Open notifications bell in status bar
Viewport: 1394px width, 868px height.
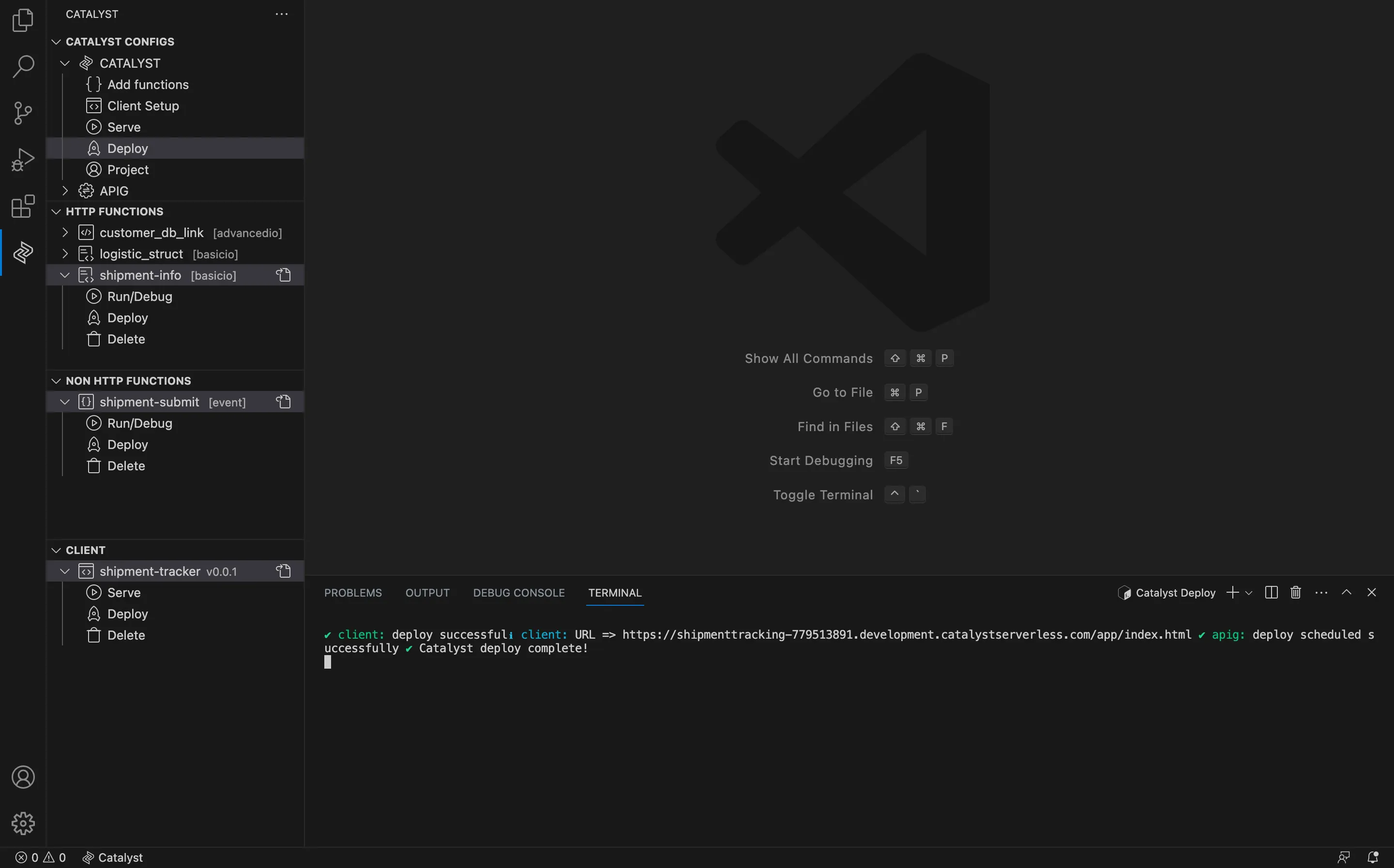[x=1373, y=857]
